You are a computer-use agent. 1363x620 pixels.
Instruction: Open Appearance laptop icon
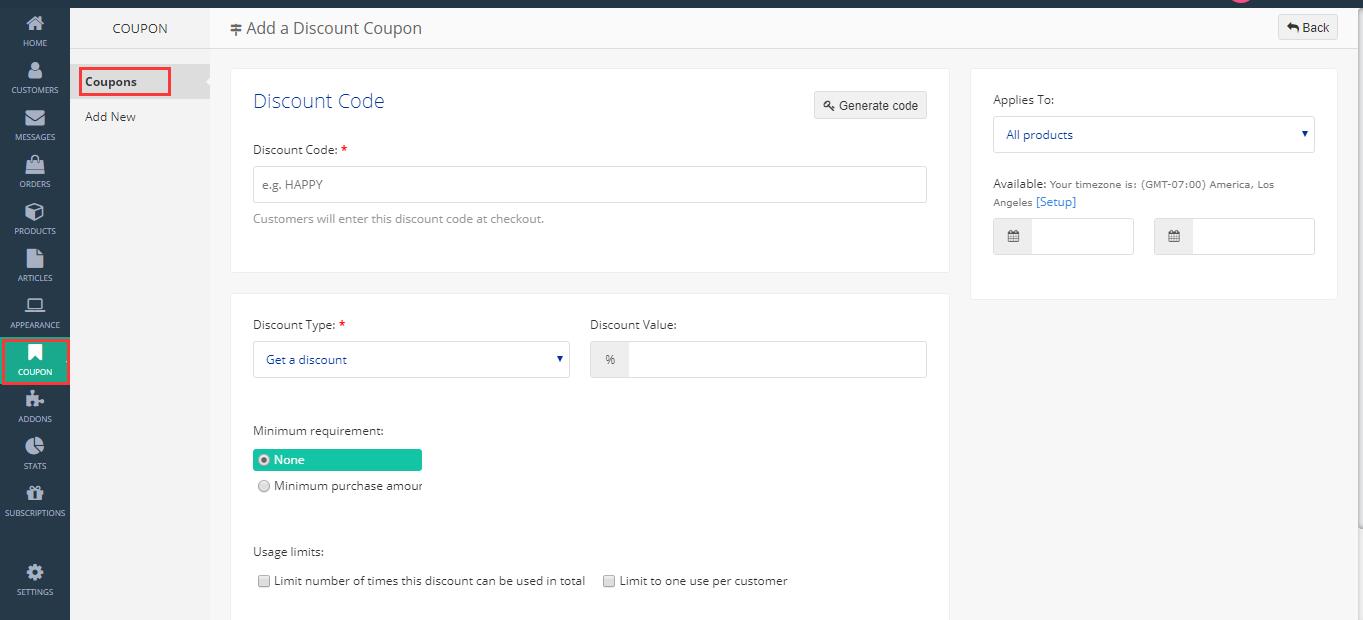(35, 311)
